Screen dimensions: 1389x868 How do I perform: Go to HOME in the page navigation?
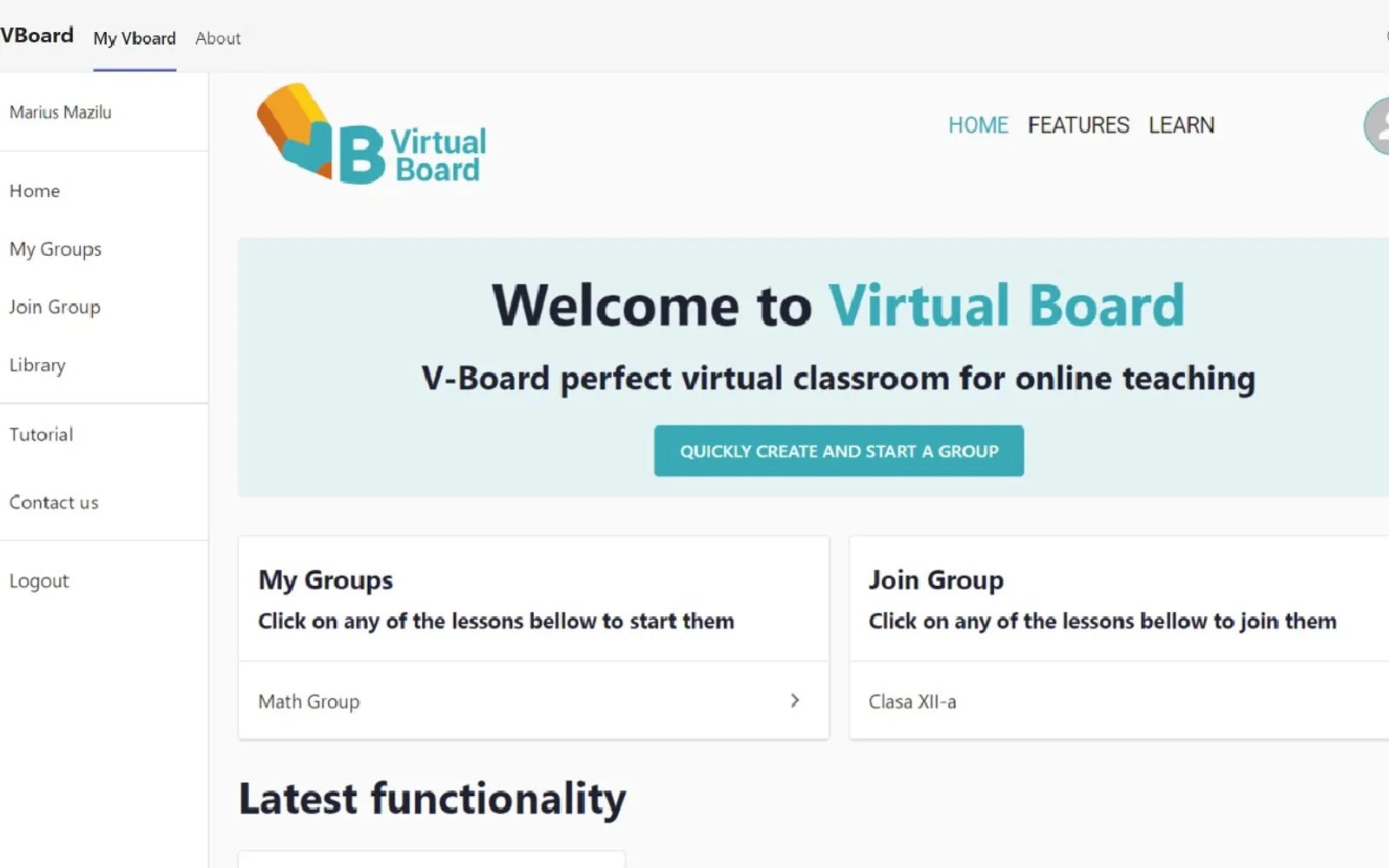pyautogui.click(x=978, y=125)
